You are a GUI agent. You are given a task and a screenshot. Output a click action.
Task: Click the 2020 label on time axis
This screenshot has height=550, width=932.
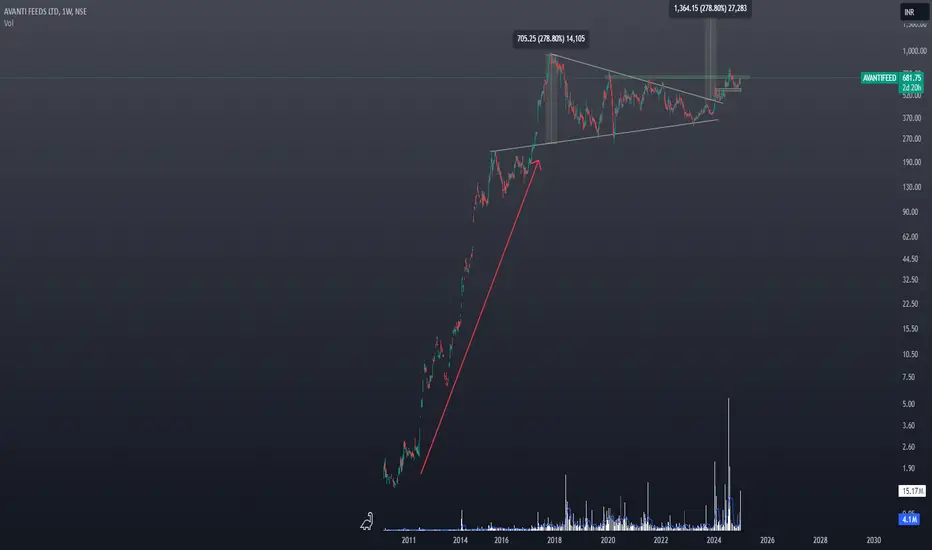607,540
